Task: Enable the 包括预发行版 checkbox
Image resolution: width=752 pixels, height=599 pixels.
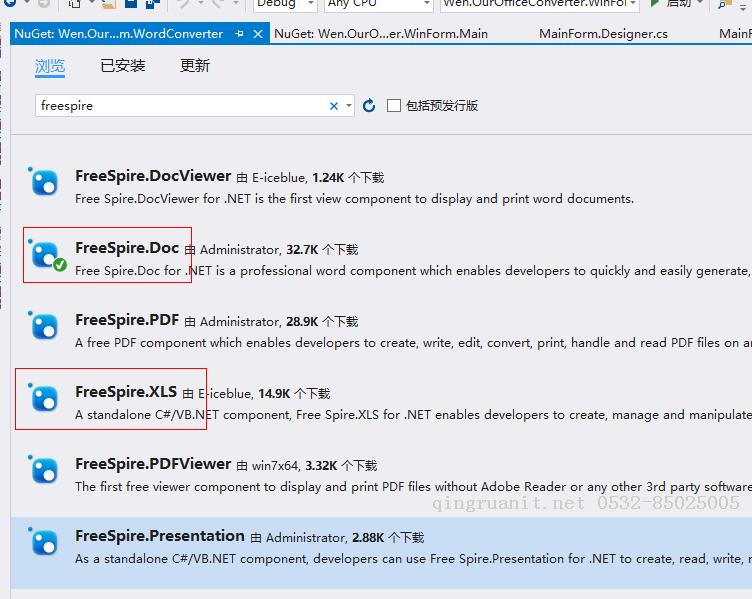Action: [394, 106]
